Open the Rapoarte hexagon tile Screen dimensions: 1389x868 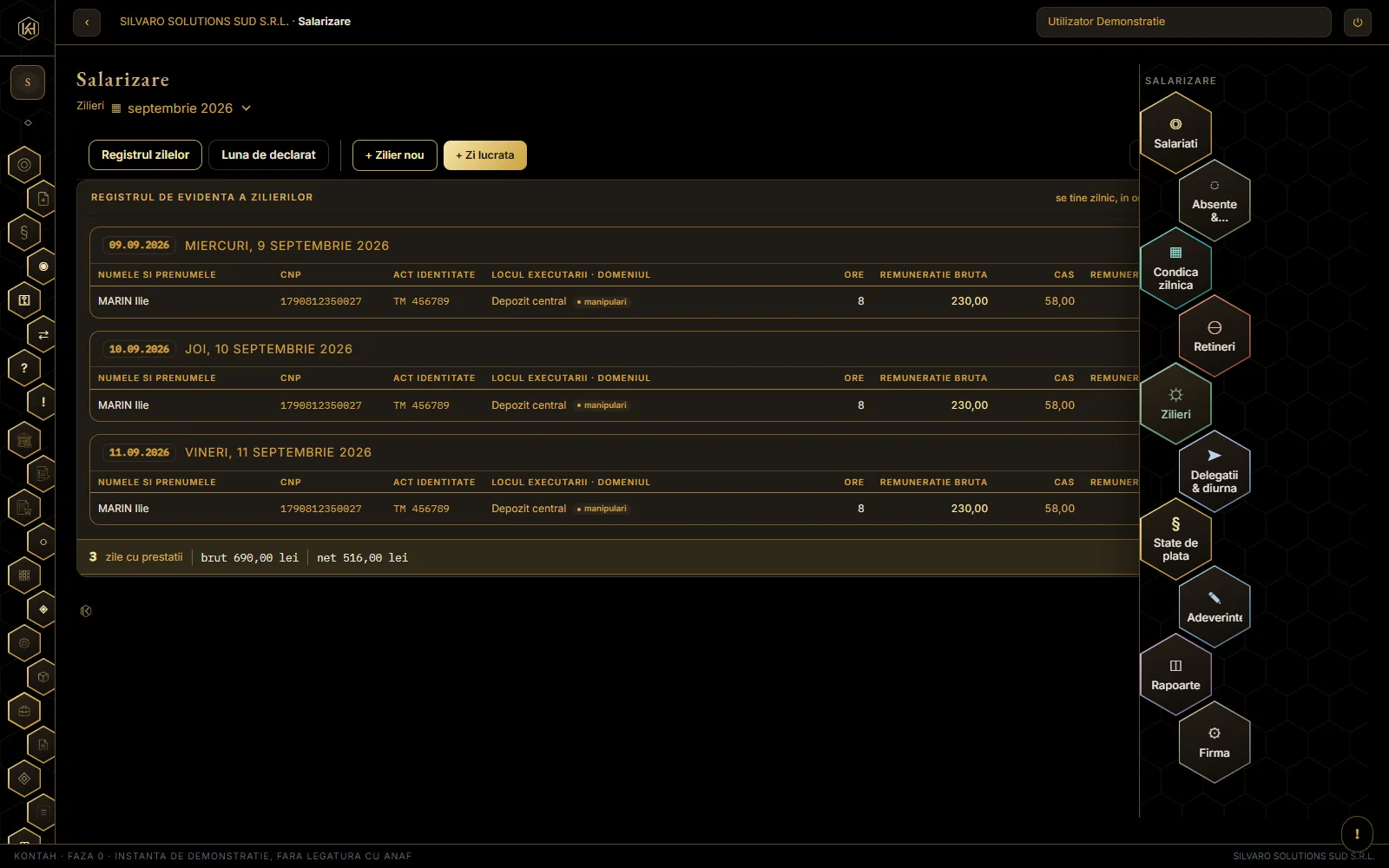pyautogui.click(x=1175, y=675)
